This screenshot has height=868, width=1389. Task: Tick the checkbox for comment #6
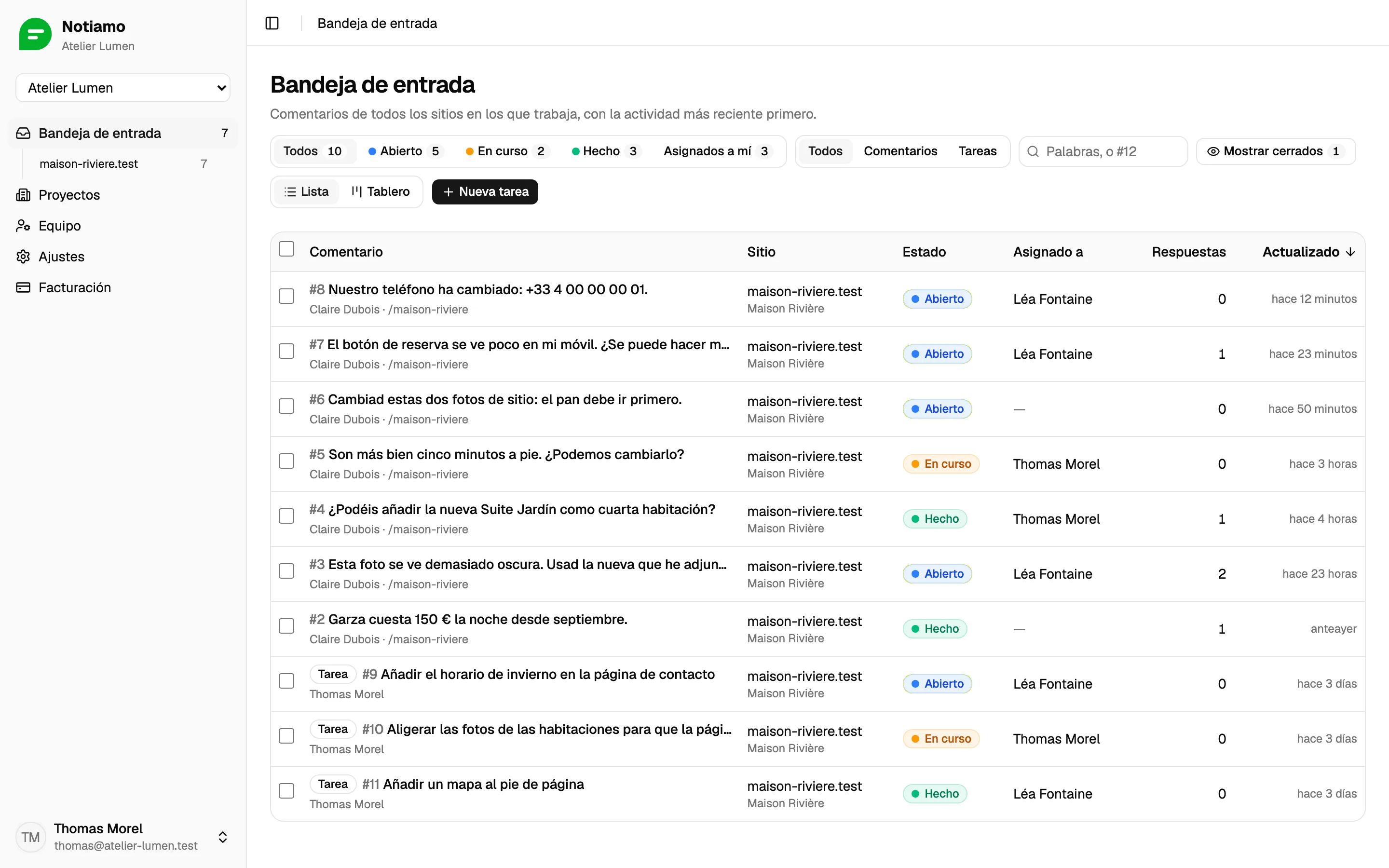(x=286, y=407)
